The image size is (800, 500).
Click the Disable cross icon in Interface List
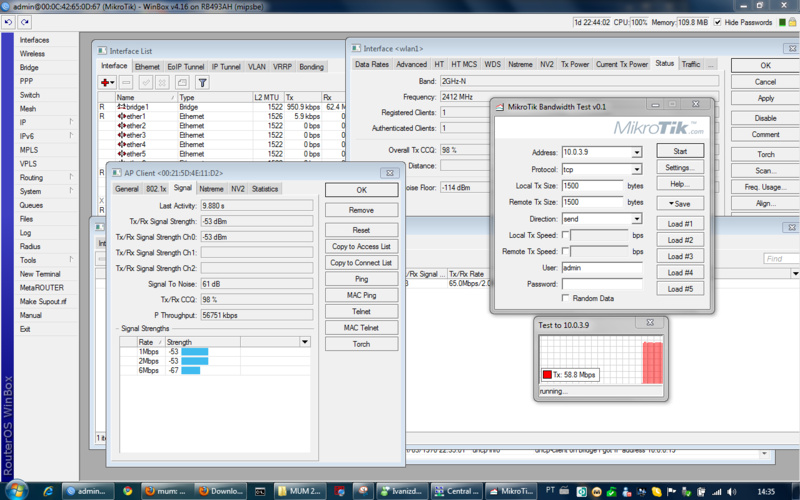click(x=162, y=83)
